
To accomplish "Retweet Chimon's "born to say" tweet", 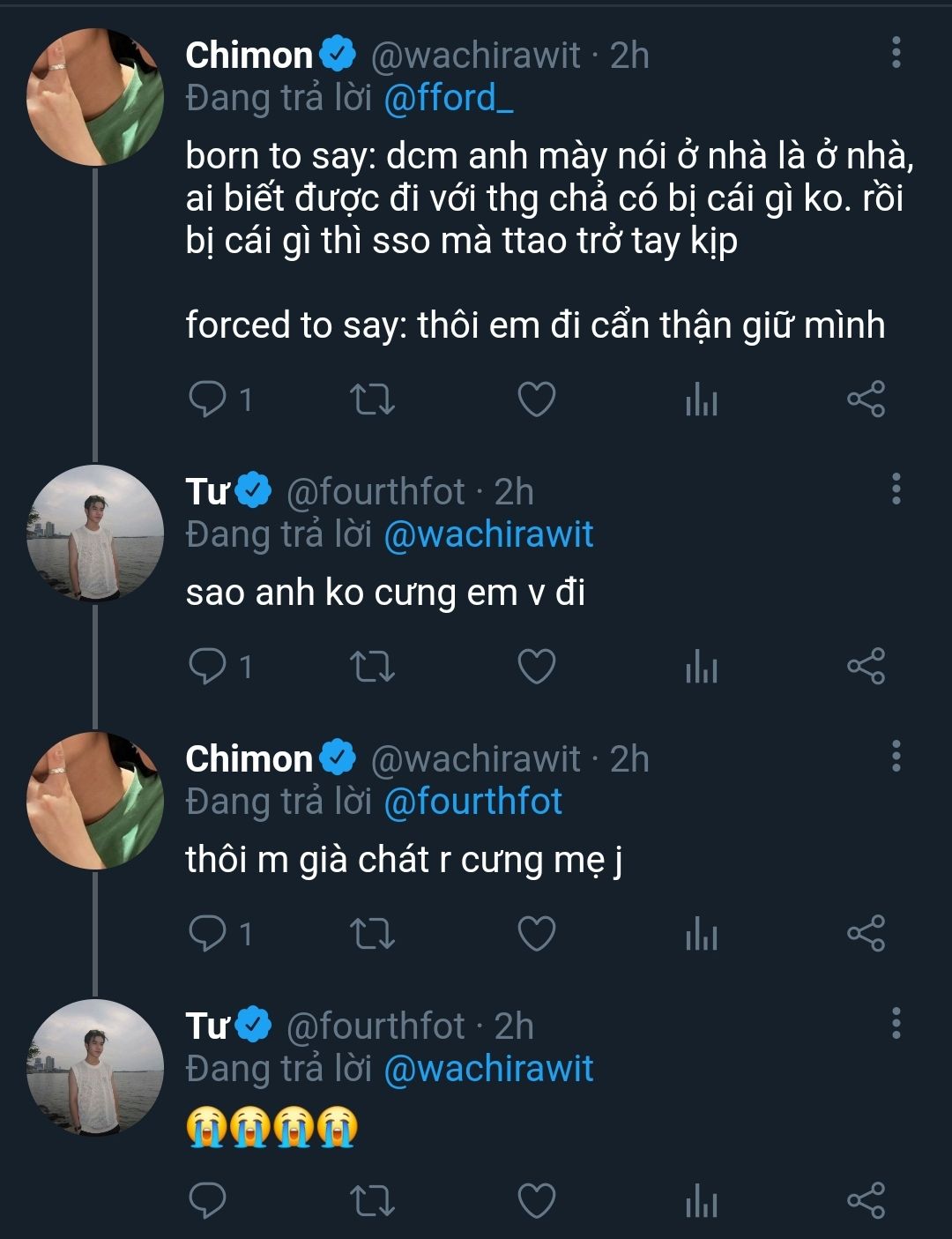I will [x=372, y=400].
